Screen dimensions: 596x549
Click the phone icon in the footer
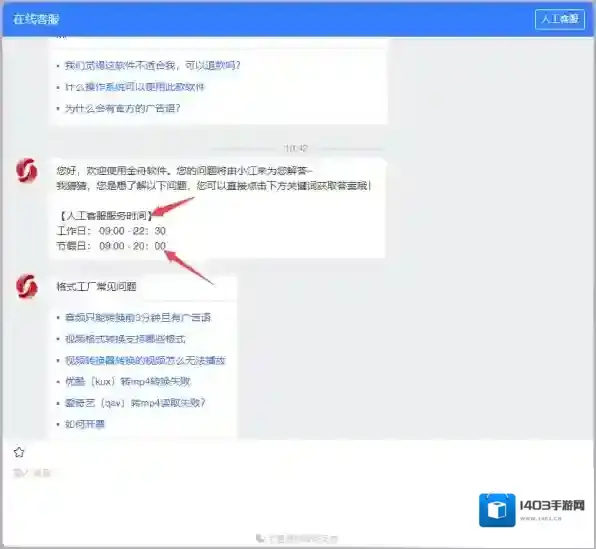260,538
